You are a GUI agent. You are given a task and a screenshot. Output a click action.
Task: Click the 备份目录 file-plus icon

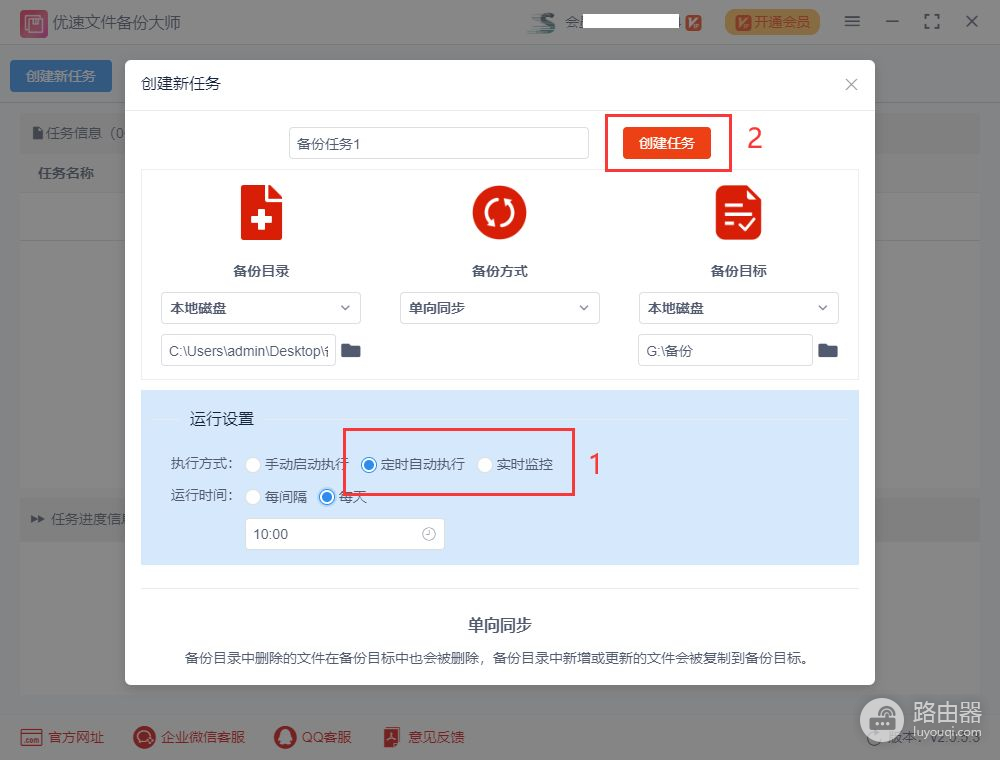[261, 212]
